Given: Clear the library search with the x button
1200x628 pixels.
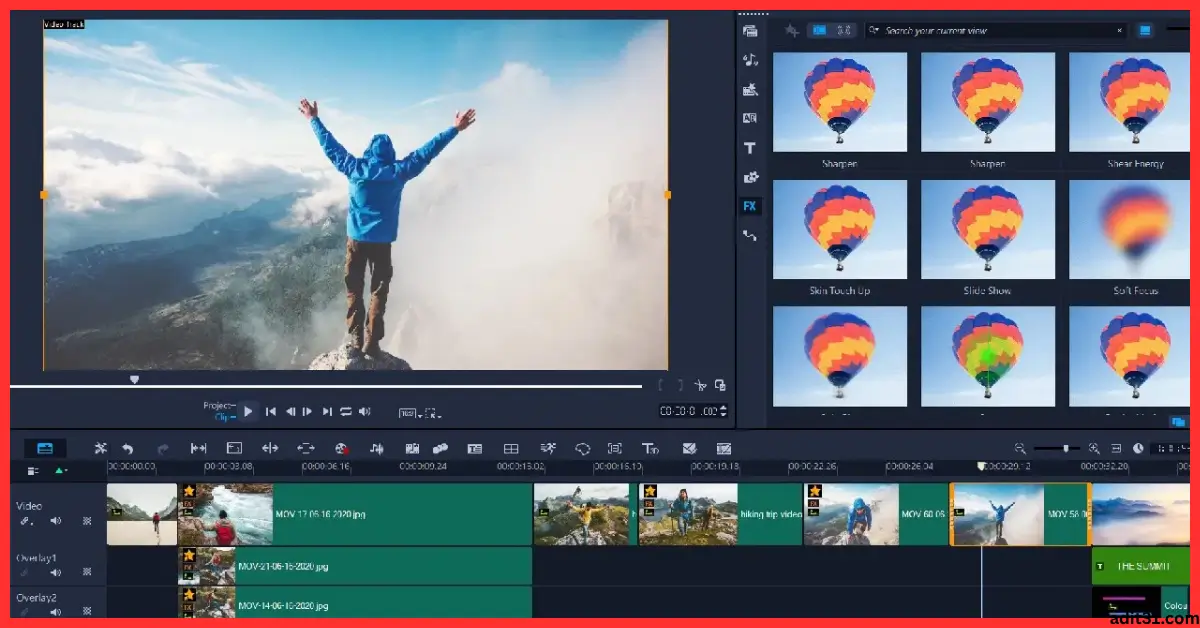Looking at the screenshot, I should tap(1119, 31).
